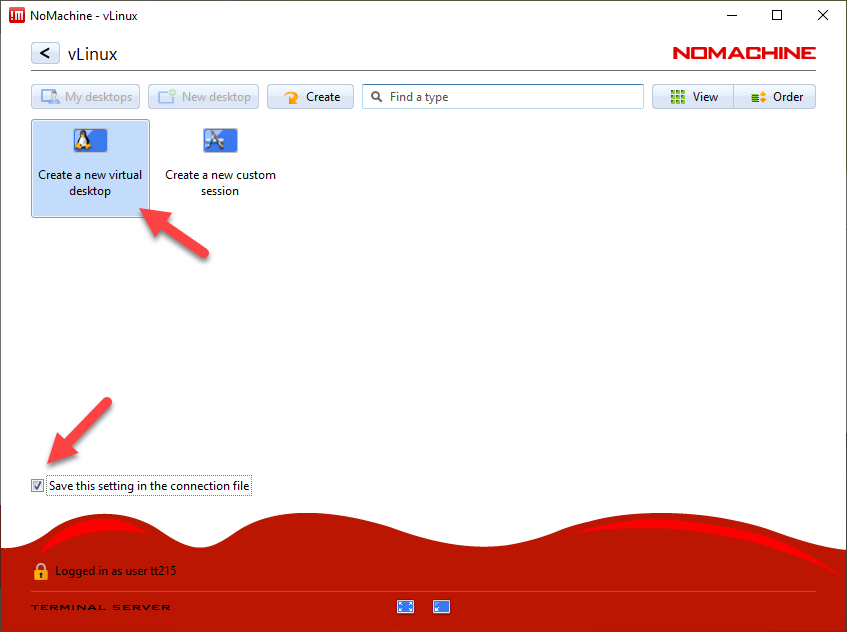Minimize the NoMachine window
The height and width of the screenshot is (632, 847).
pos(732,15)
